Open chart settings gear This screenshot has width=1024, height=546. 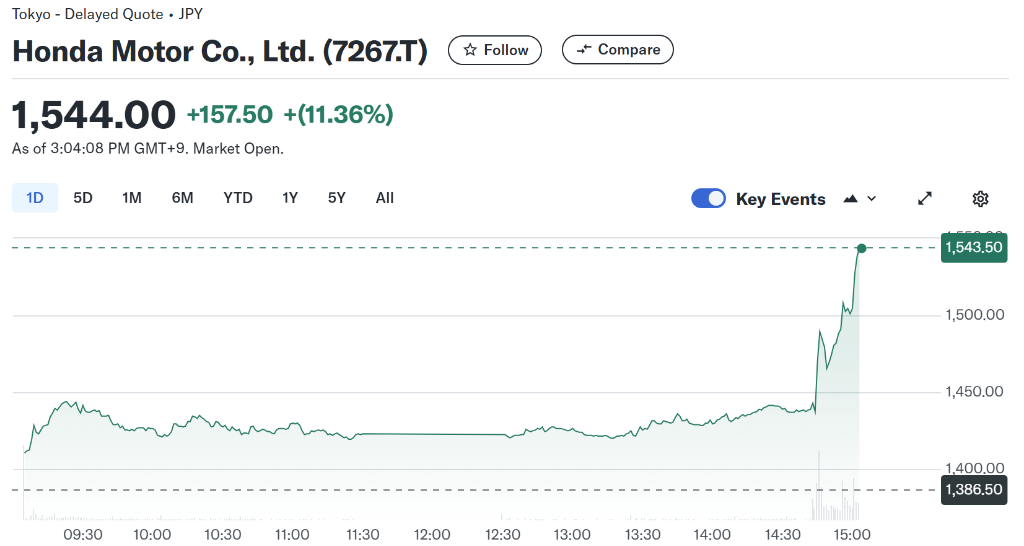(980, 198)
